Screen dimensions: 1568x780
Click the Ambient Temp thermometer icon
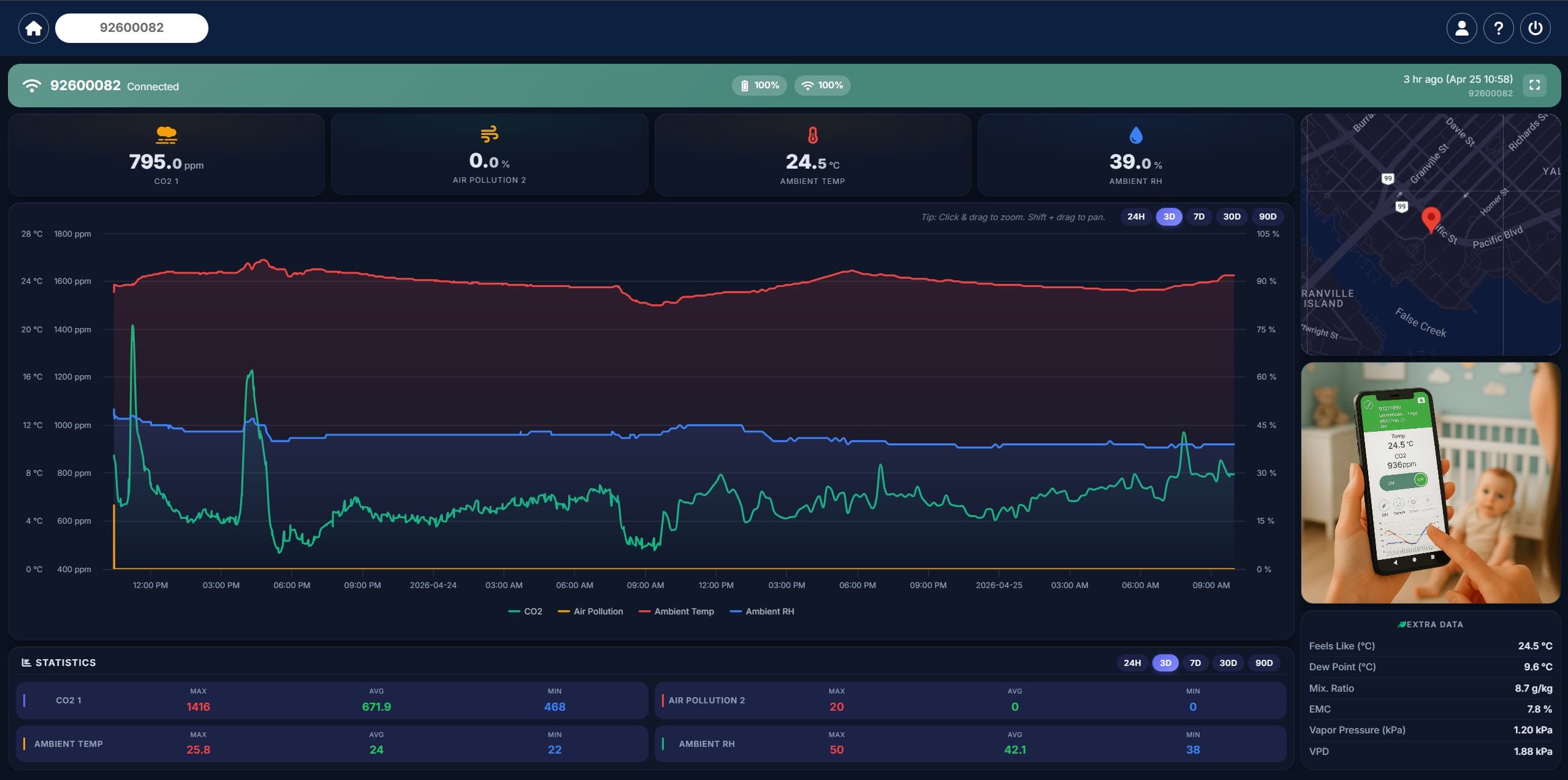click(812, 135)
